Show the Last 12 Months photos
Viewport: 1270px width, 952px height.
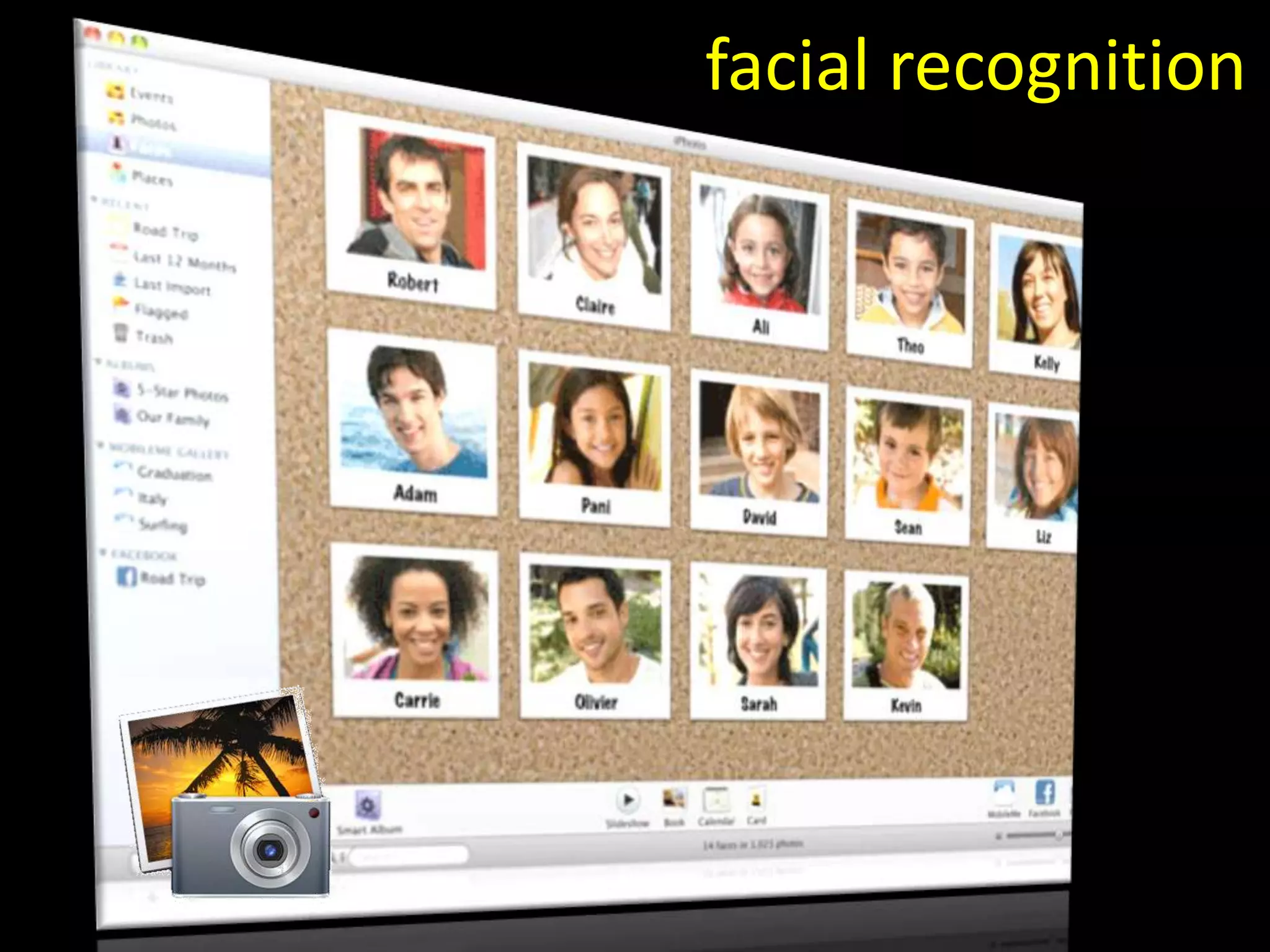click(173, 258)
